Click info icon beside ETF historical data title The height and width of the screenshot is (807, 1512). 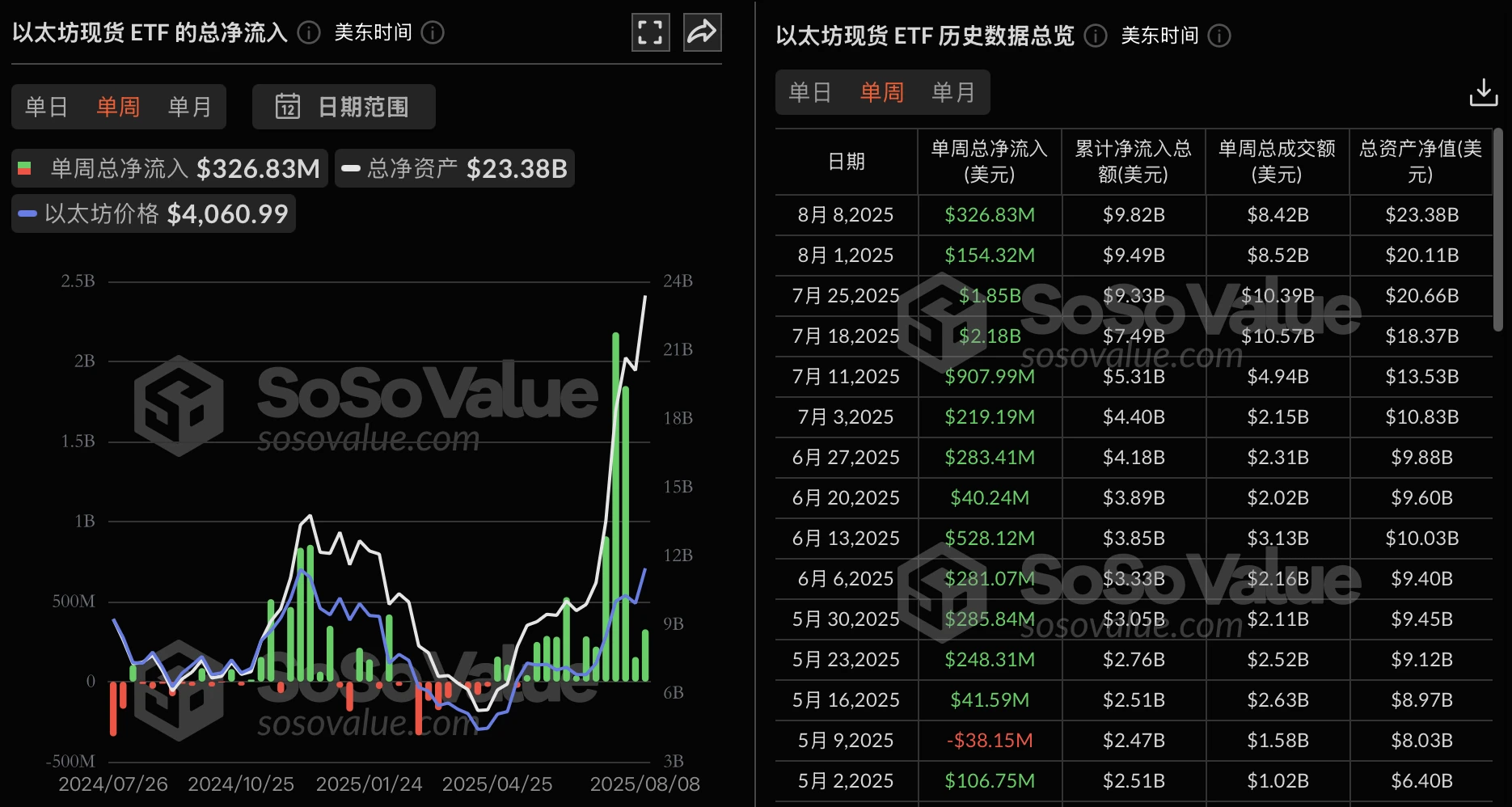tap(1096, 36)
